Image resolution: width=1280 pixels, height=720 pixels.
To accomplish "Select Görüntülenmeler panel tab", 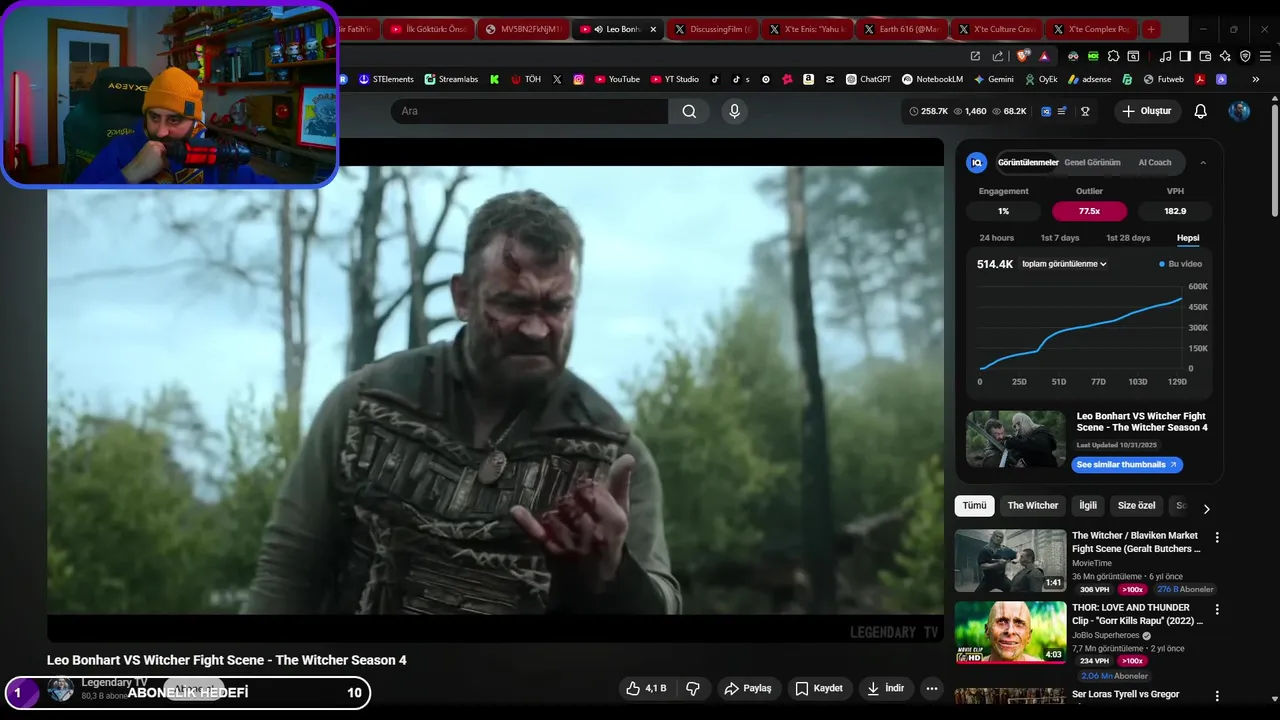I will pyautogui.click(x=1028, y=162).
